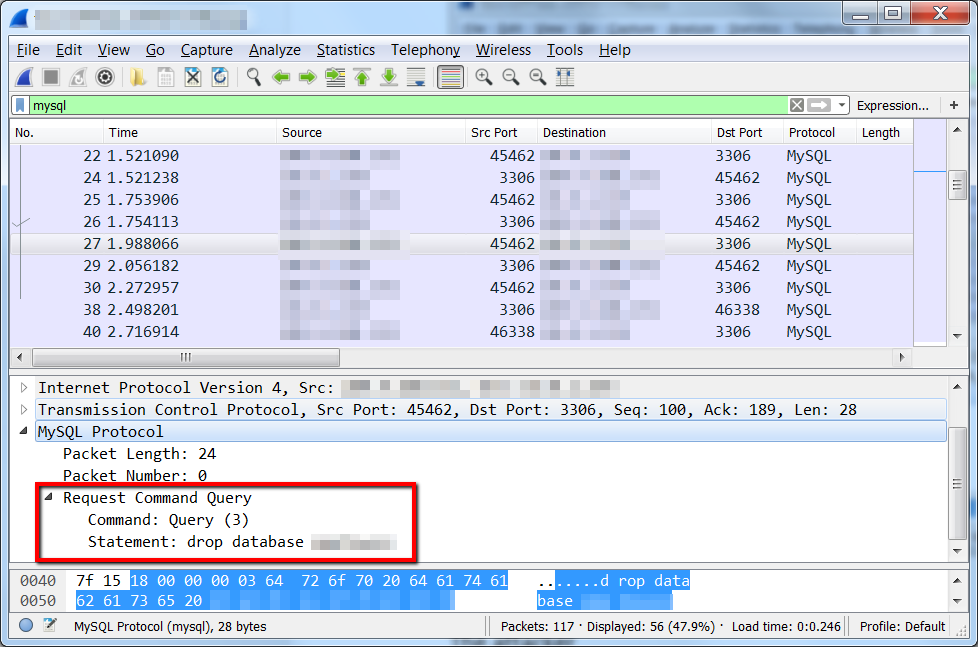The width and height of the screenshot is (978, 647).
Task: Toggle packet colorization icon
Action: point(450,77)
